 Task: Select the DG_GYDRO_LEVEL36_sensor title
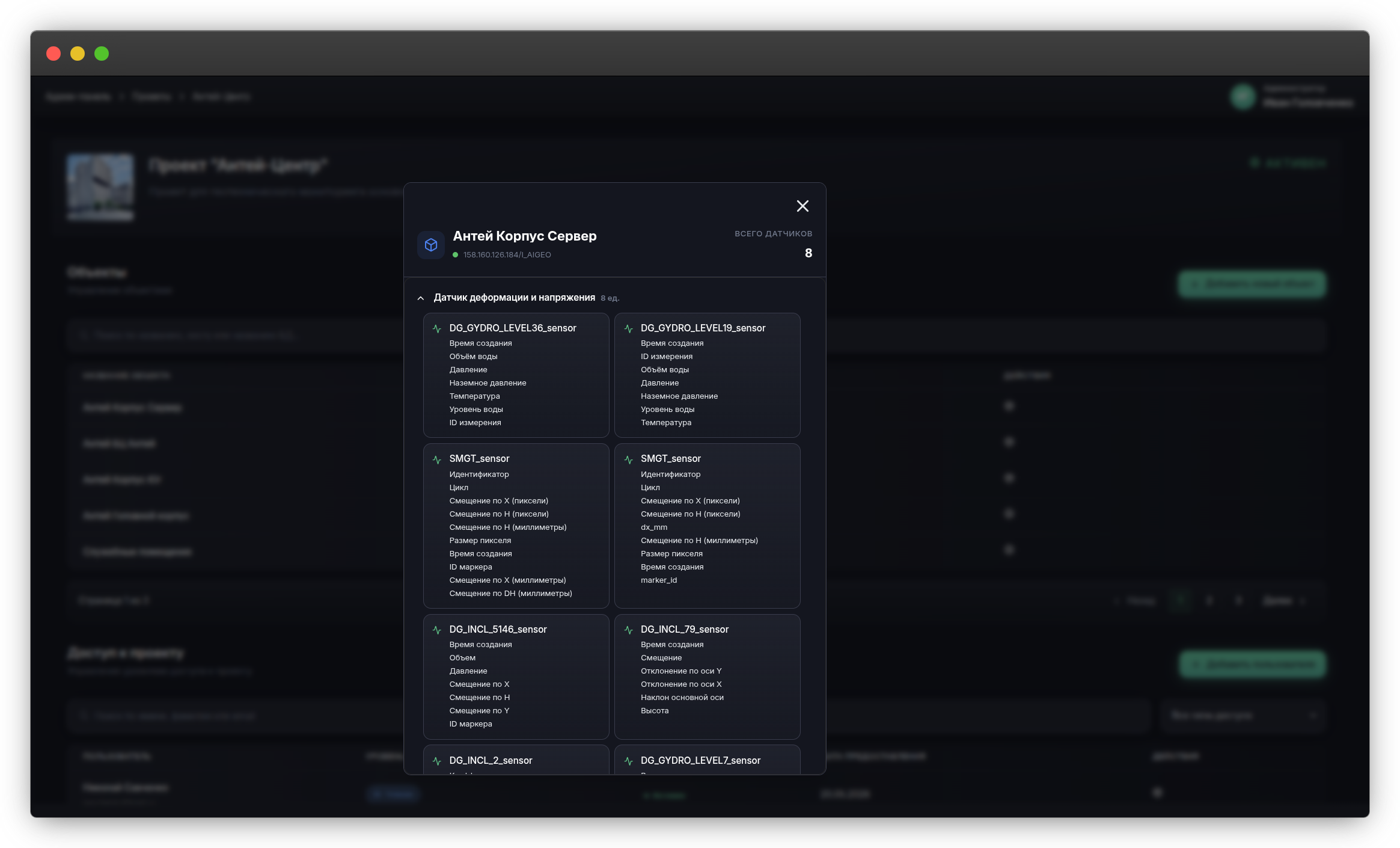(513, 328)
